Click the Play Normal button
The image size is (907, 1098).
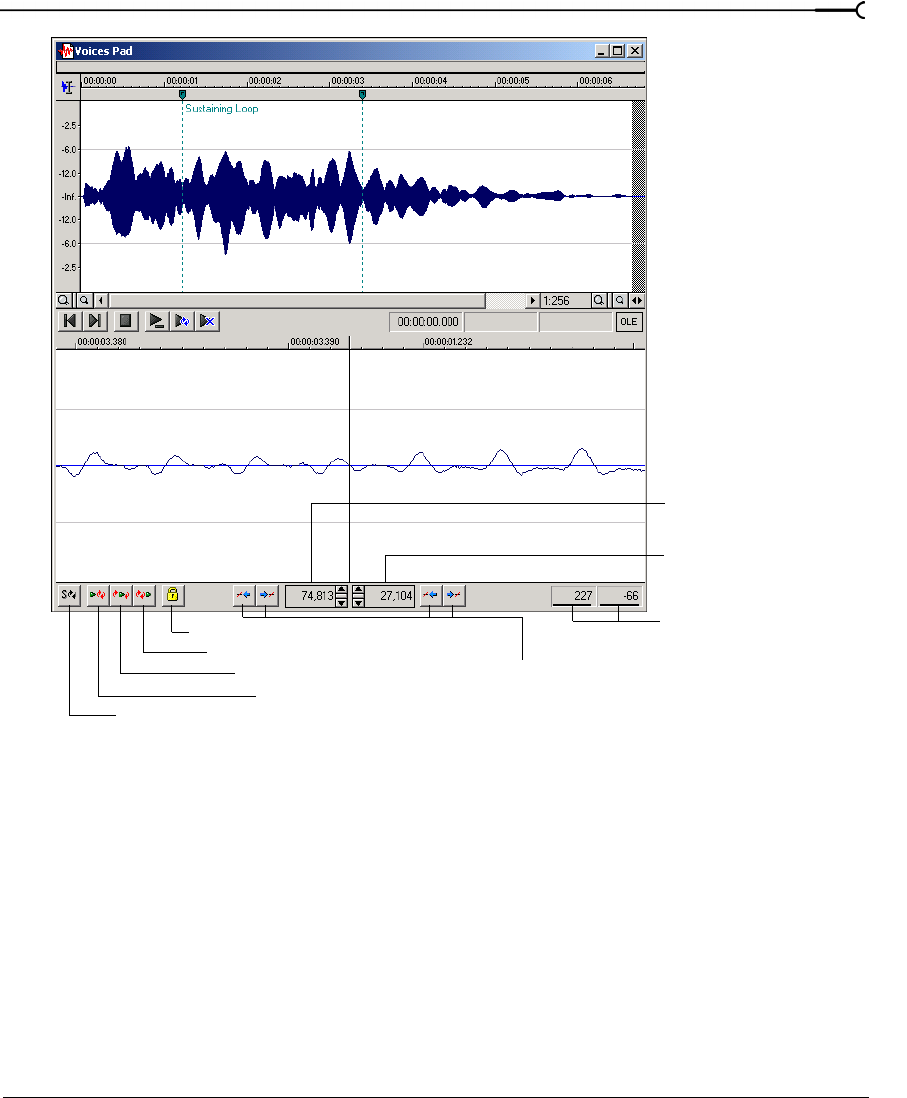pyautogui.click(x=155, y=321)
